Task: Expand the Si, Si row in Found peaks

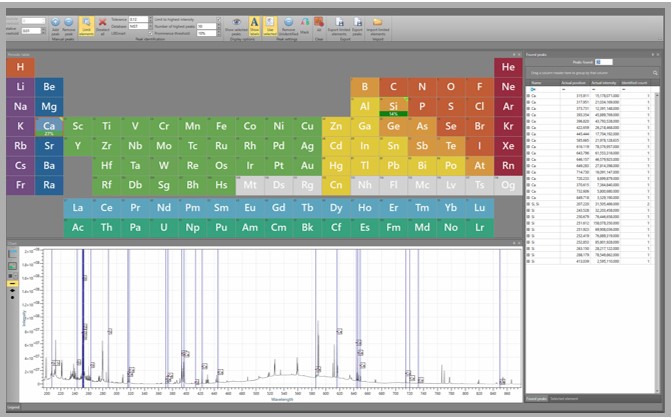Action: point(529,204)
